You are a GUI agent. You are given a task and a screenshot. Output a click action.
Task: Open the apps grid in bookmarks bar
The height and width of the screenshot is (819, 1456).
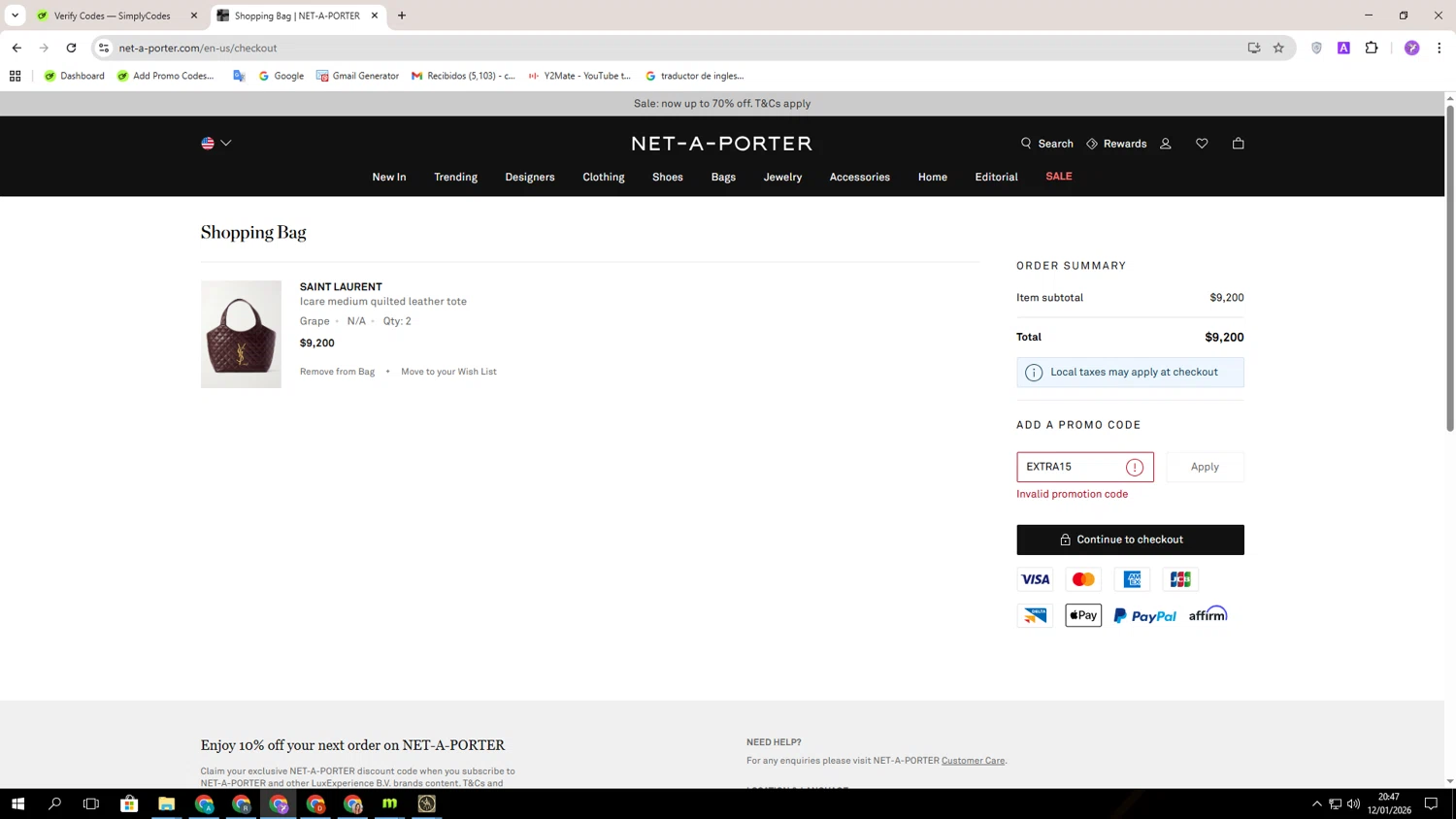pyautogui.click(x=15, y=76)
